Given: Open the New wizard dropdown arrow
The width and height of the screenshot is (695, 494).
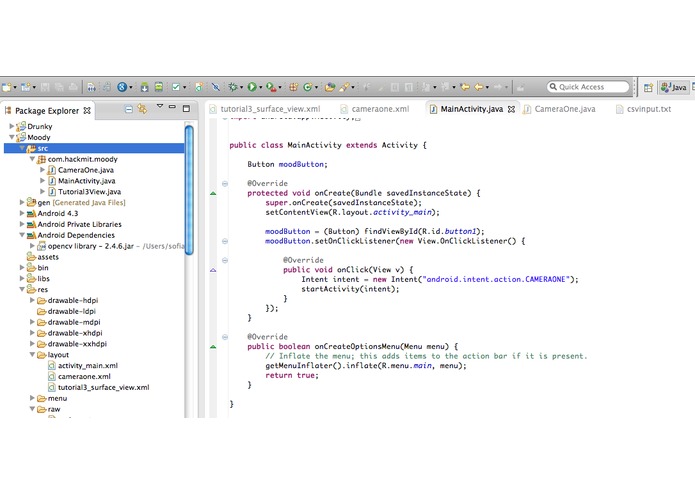Looking at the screenshot, I should click(15, 88).
